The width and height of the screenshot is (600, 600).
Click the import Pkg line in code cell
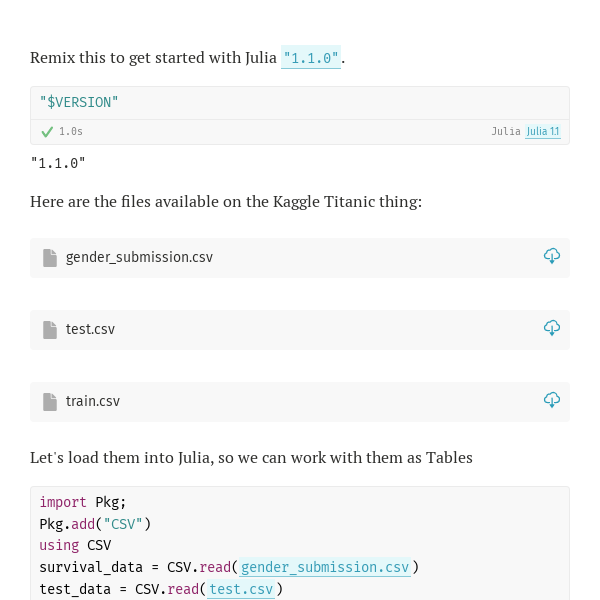[83, 502]
